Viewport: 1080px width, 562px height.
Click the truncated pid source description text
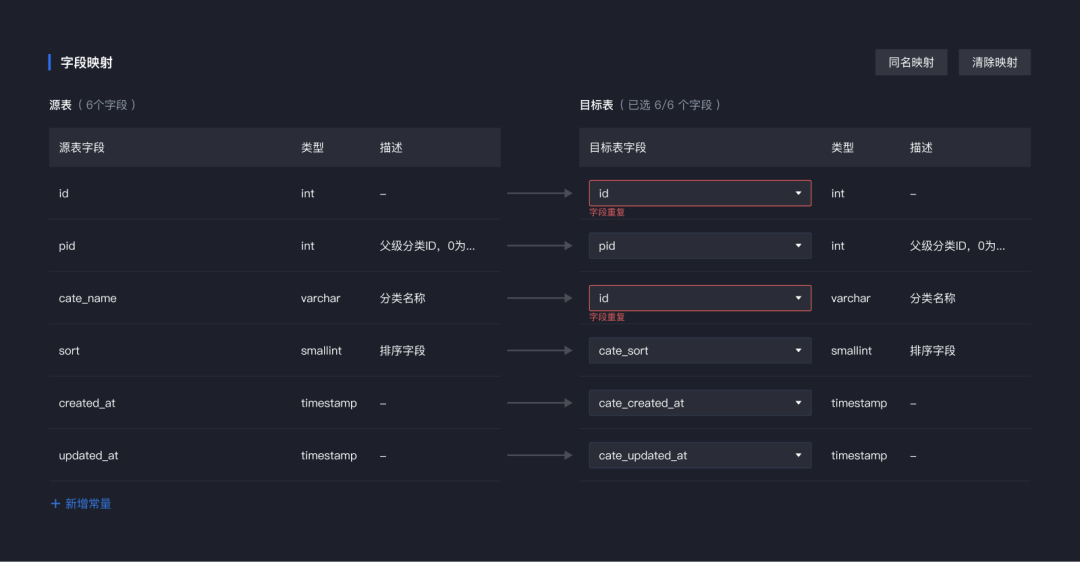(427, 246)
